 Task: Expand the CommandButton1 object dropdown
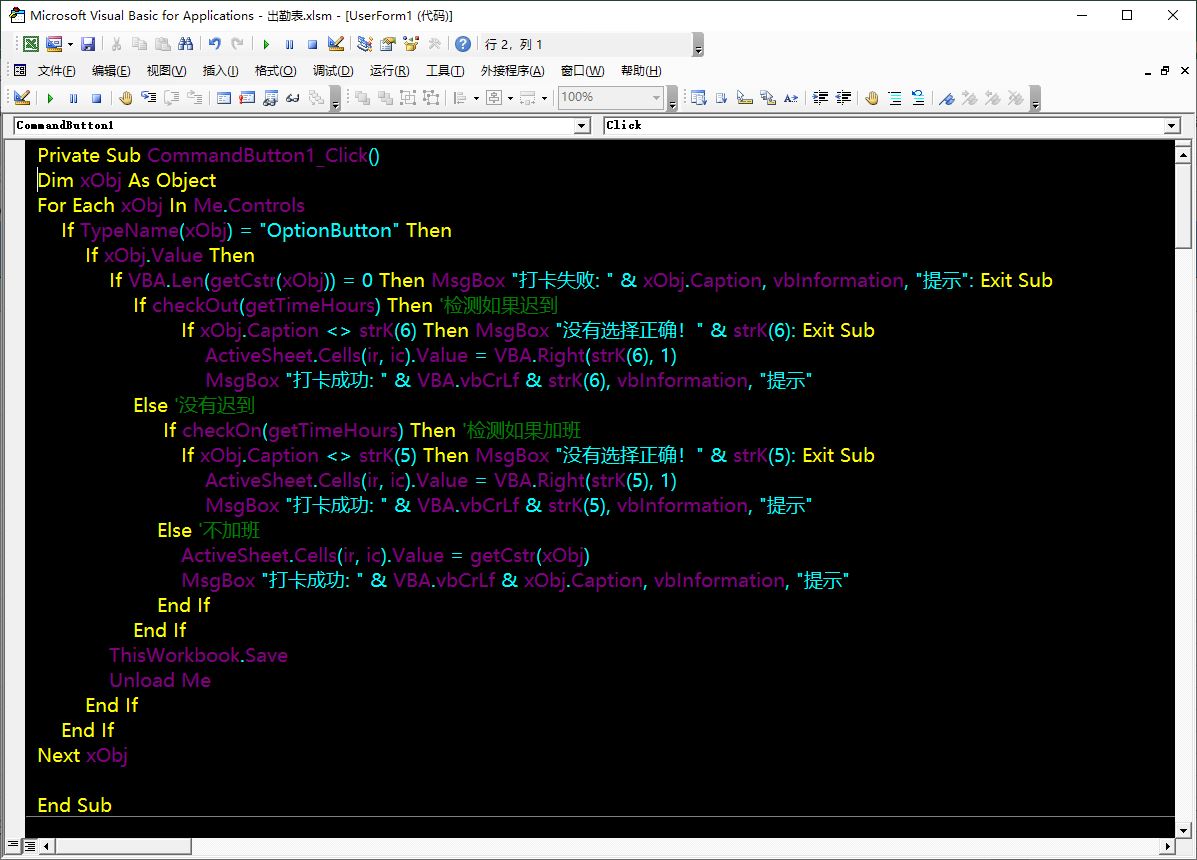582,126
